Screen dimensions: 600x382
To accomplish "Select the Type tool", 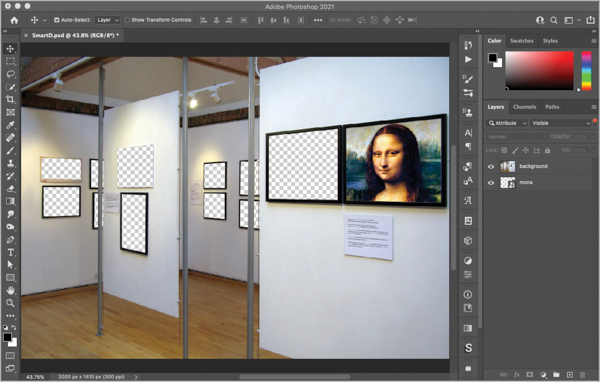I will (10, 252).
